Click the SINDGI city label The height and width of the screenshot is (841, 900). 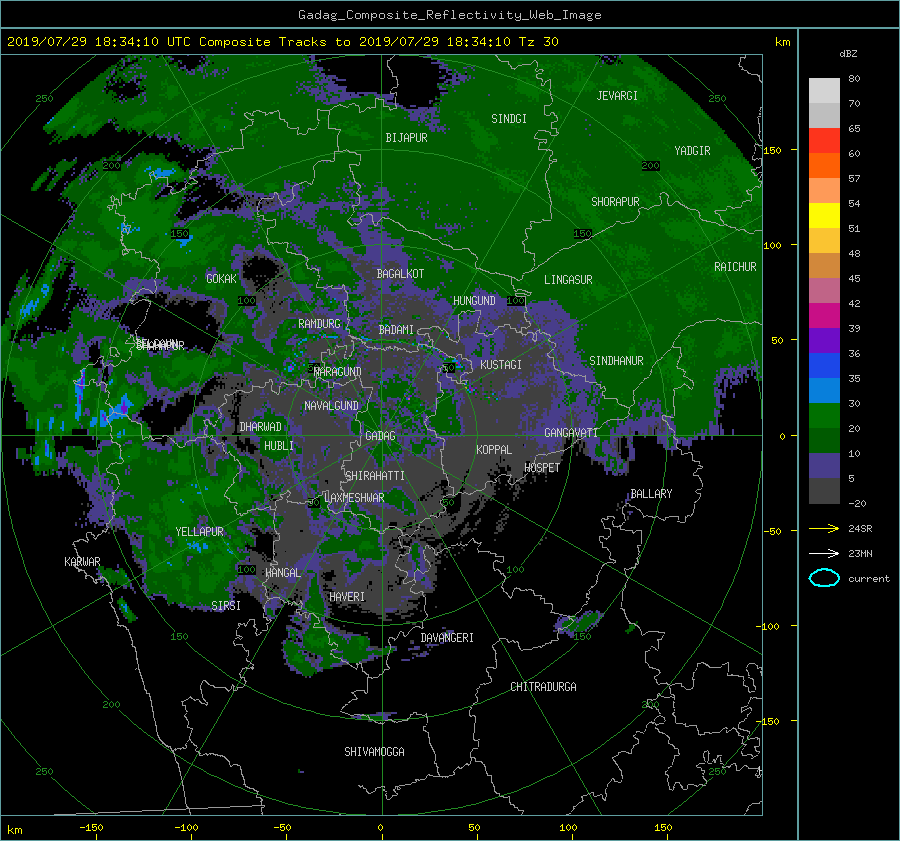pyautogui.click(x=509, y=119)
